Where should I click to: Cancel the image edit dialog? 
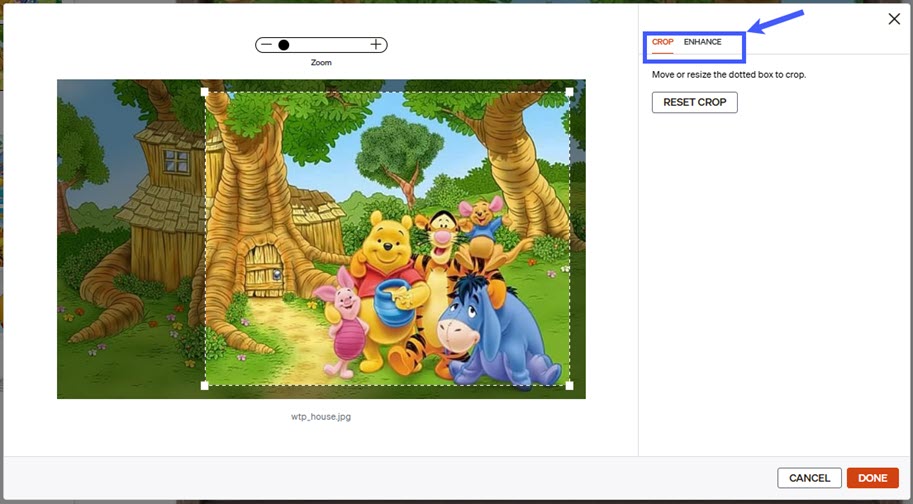(809, 478)
